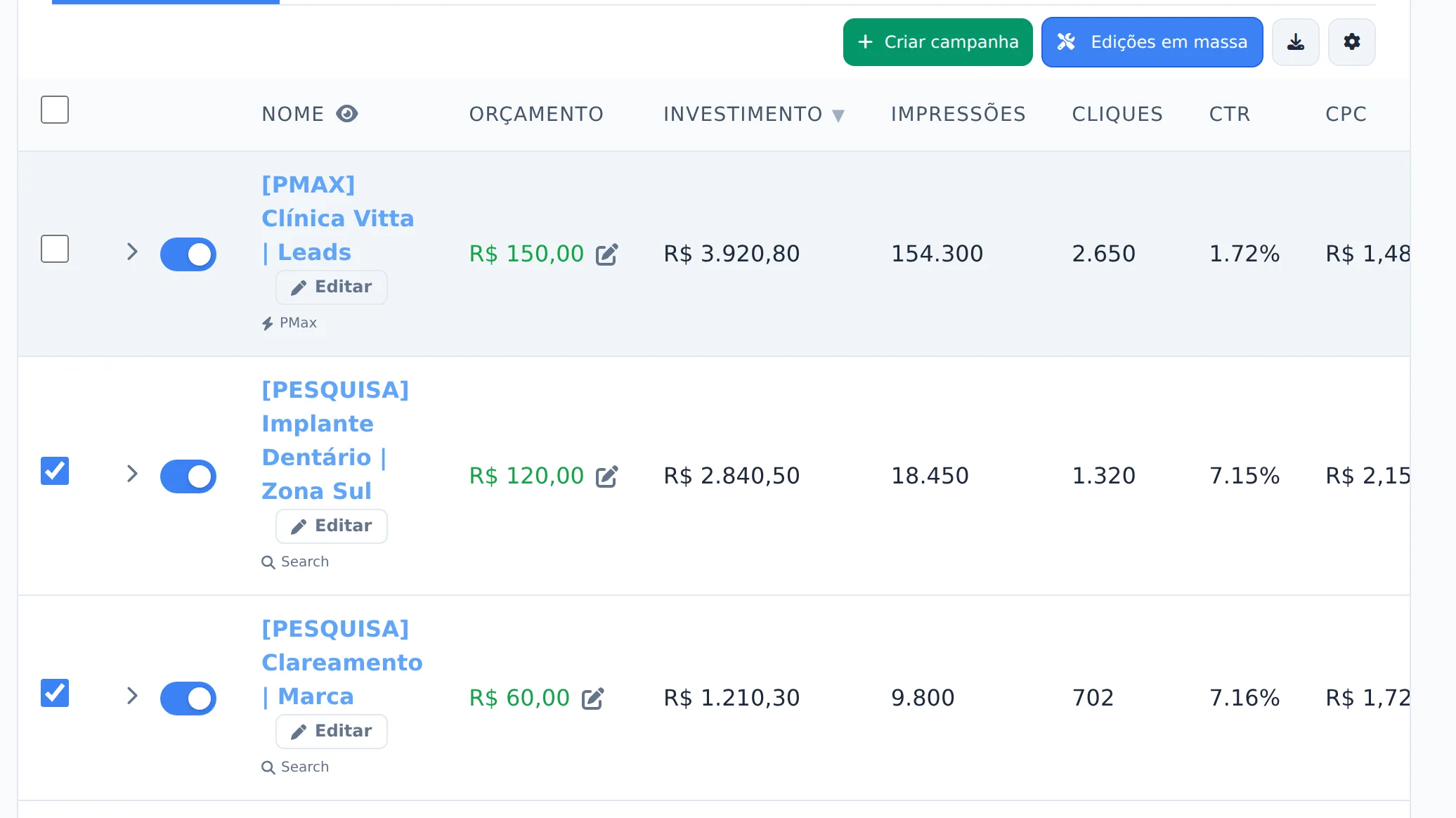Check the select-all header checkbox
Image resolution: width=1456 pixels, height=818 pixels.
coord(55,110)
